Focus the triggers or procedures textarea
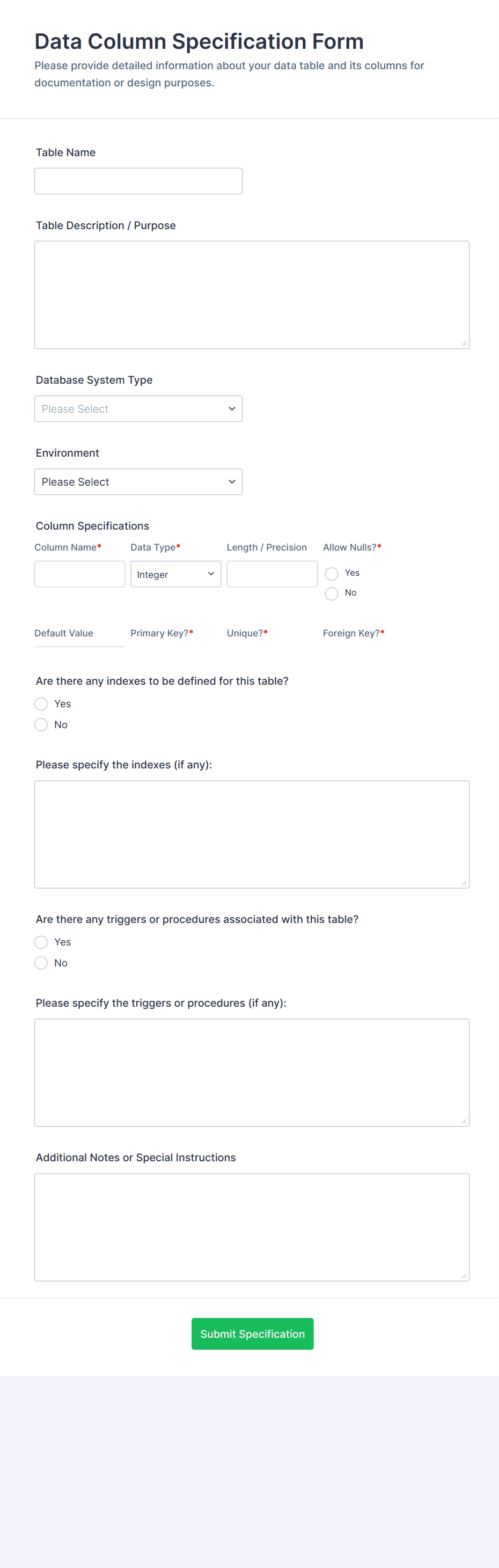Viewport: 499px width, 1568px height. [x=251, y=1072]
